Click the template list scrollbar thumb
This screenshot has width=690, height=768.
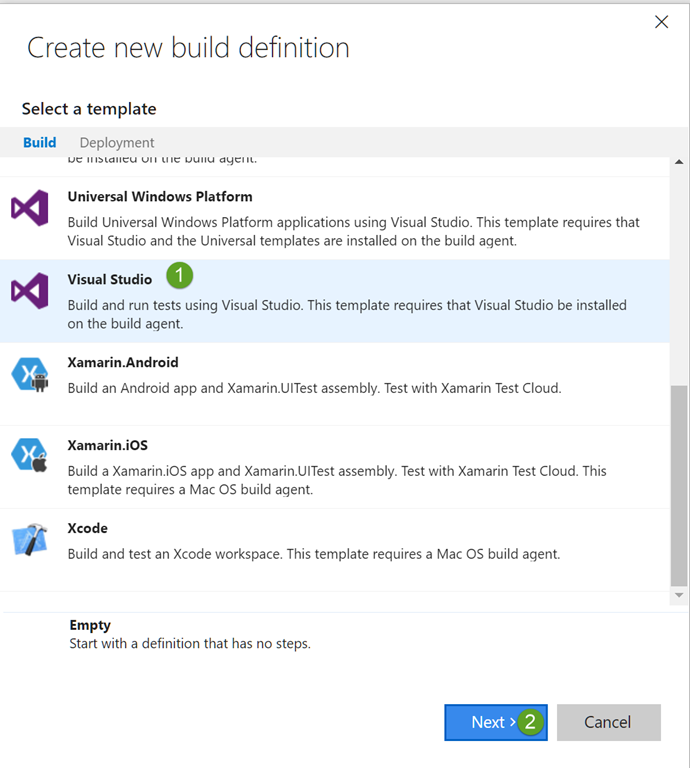pos(679,485)
